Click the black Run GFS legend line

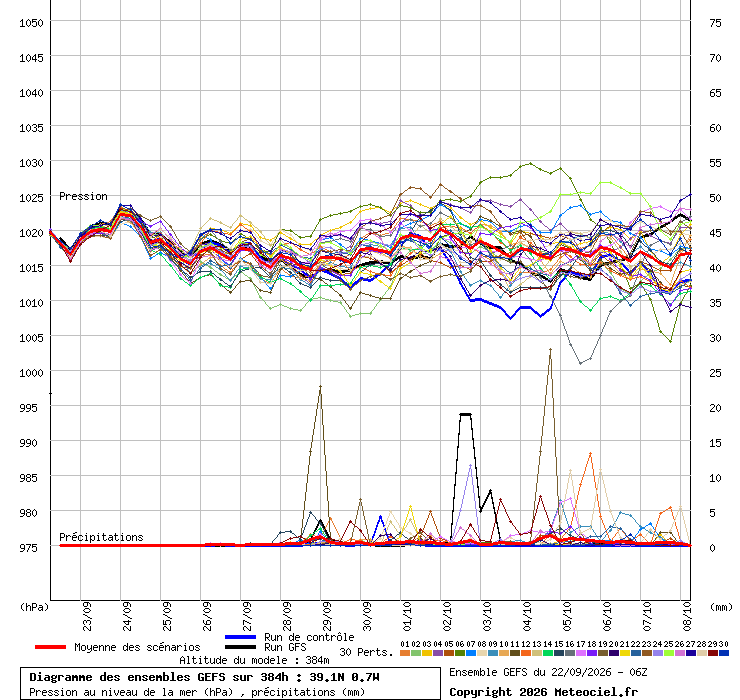point(241,647)
